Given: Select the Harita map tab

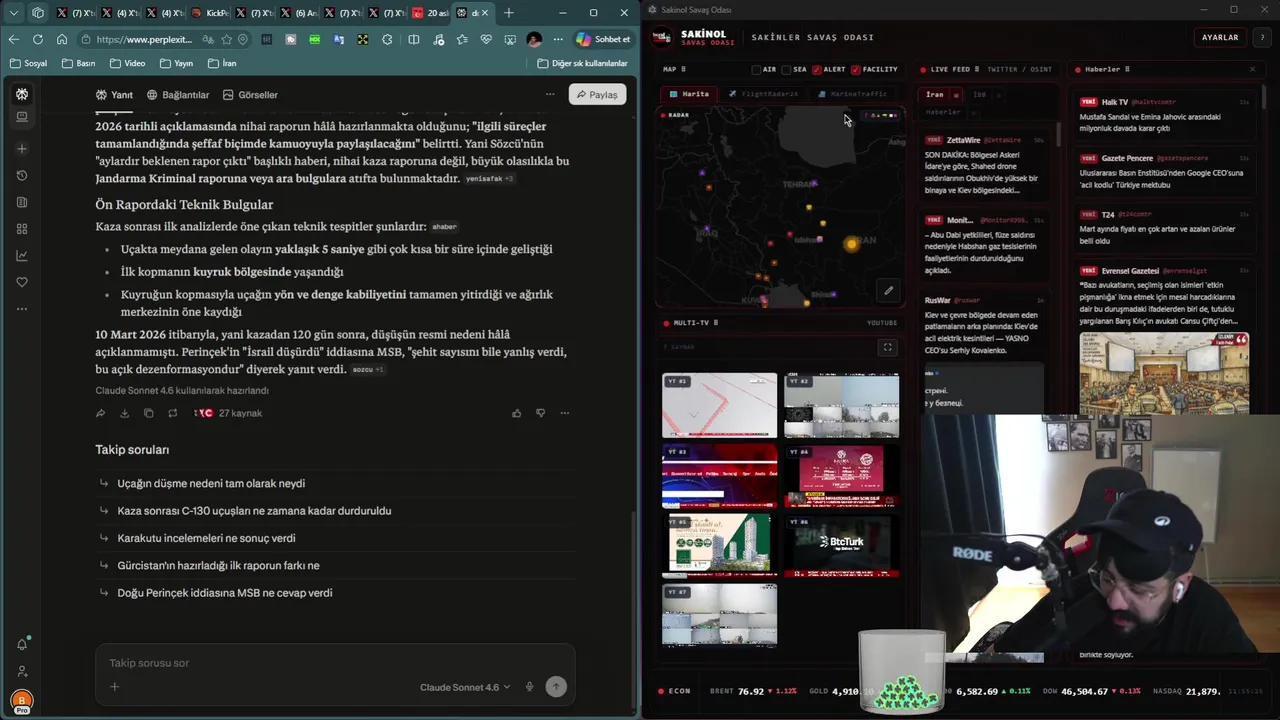Looking at the screenshot, I should point(689,94).
